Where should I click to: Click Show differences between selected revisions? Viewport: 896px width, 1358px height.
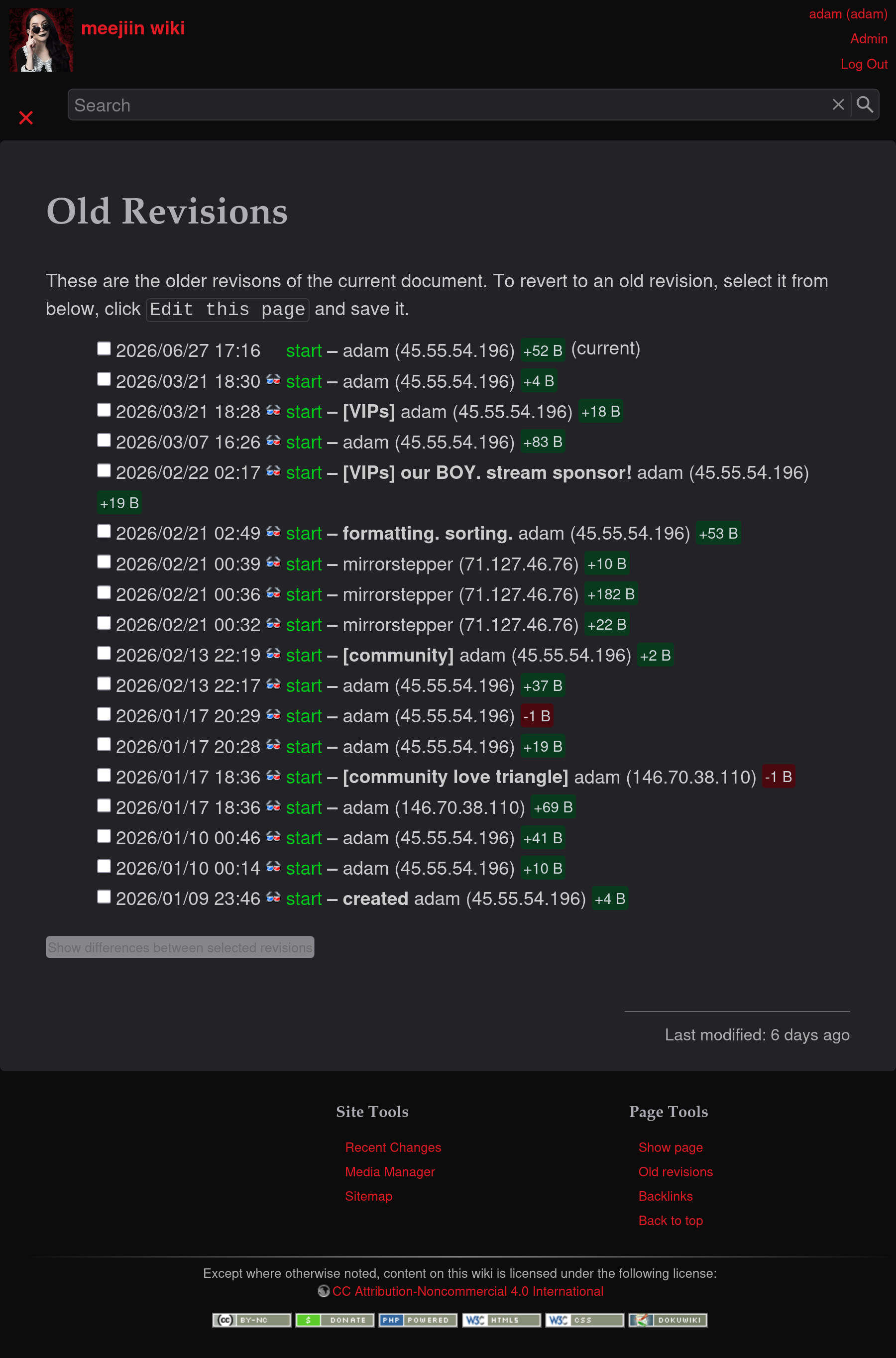coord(180,947)
